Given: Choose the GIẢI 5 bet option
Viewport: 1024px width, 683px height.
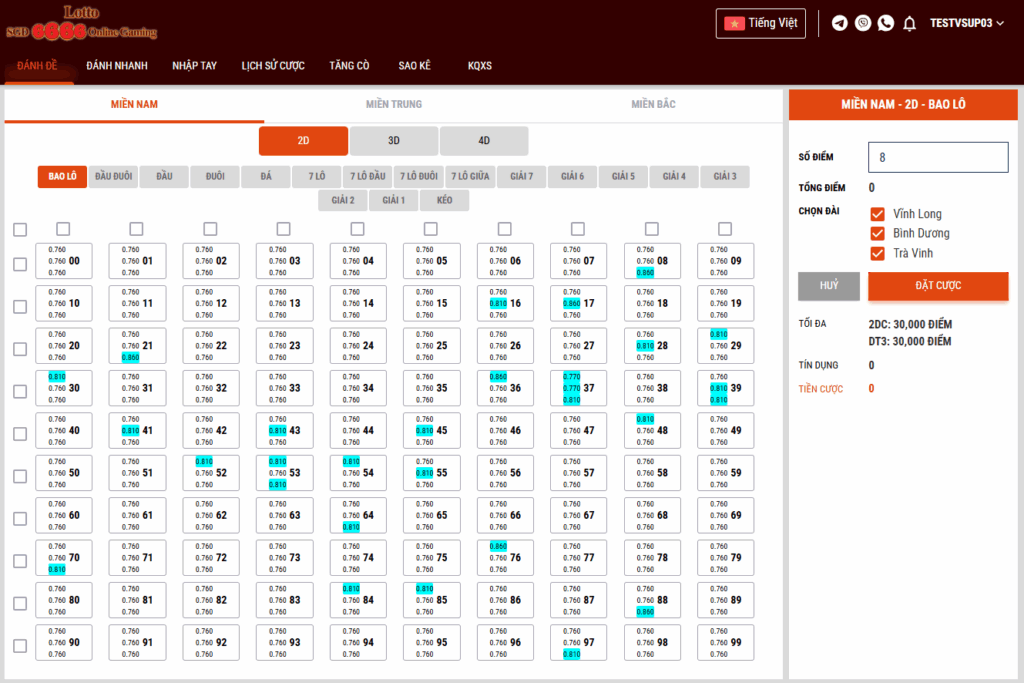Looking at the screenshot, I should 623,176.
